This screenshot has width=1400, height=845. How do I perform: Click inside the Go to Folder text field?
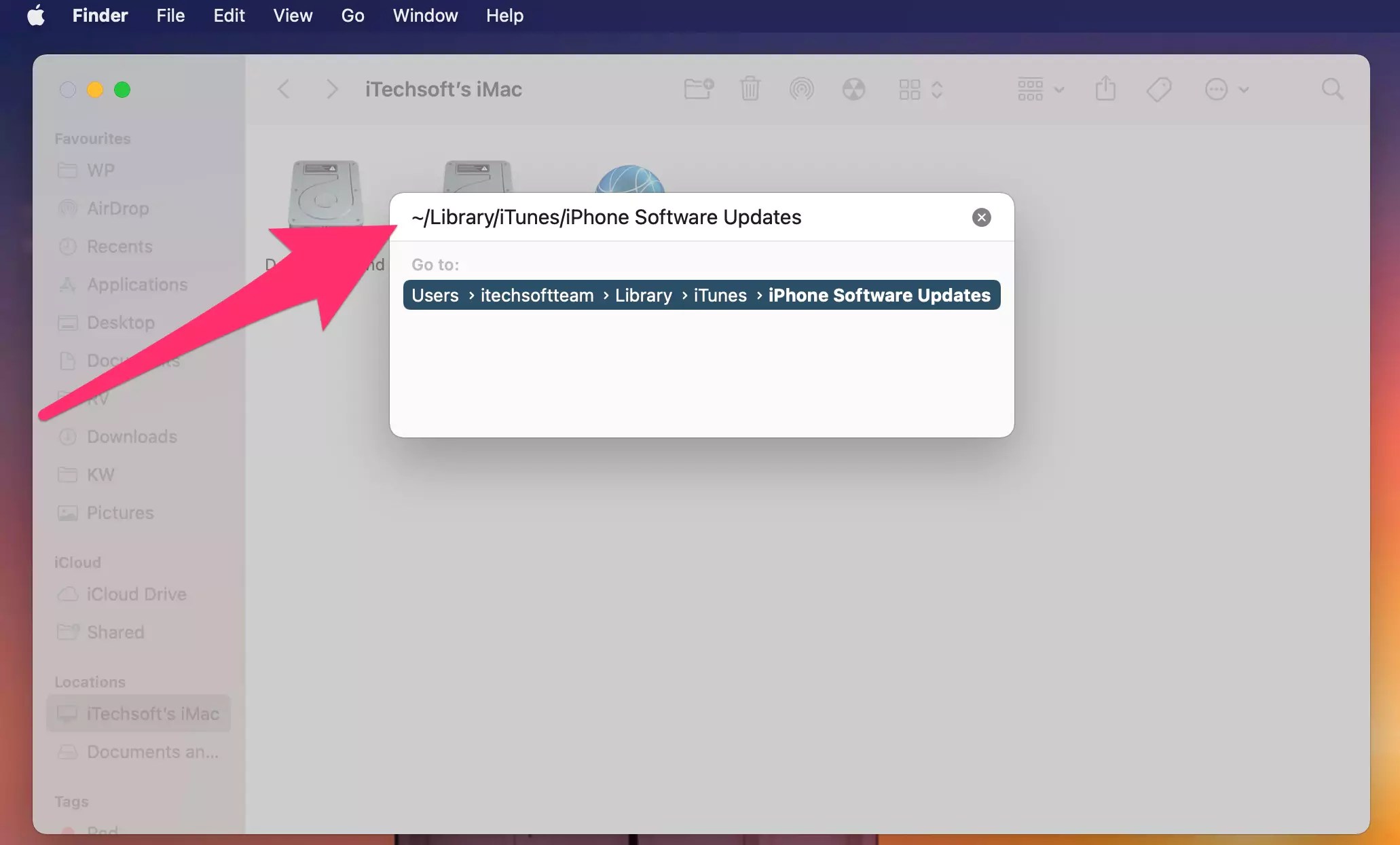coord(679,217)
